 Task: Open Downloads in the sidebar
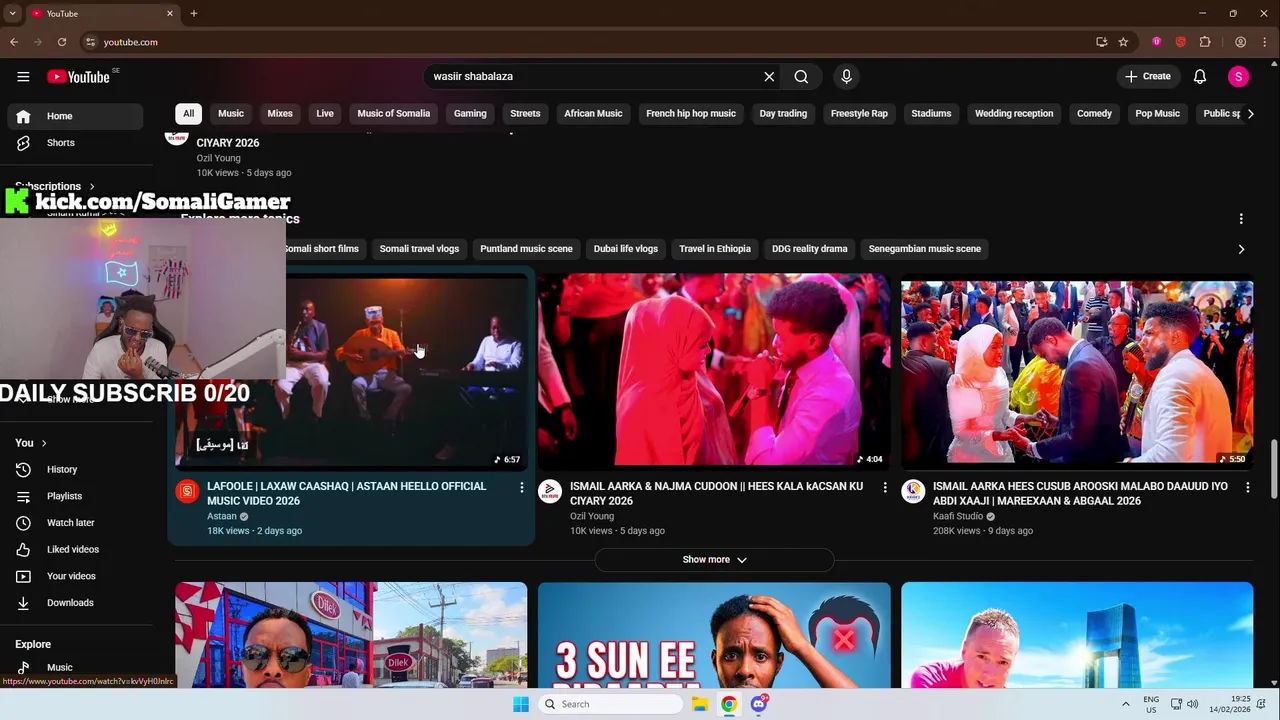75,603
